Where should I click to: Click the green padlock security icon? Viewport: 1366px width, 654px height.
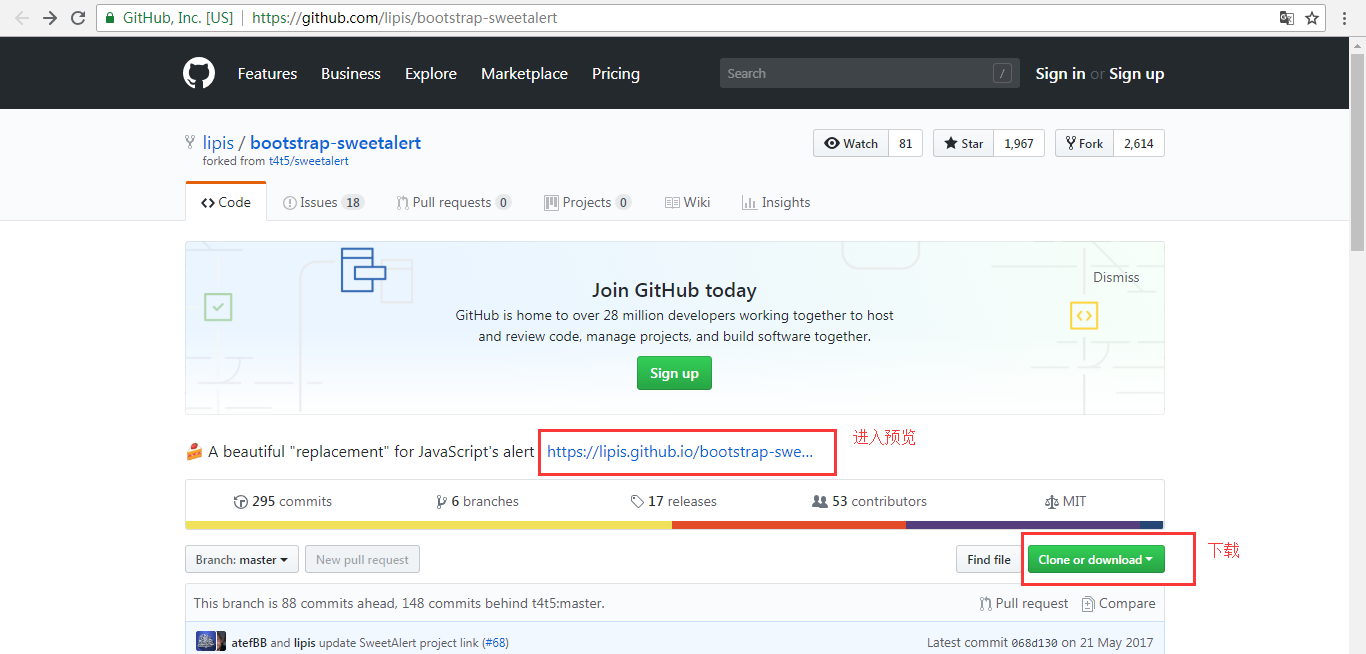(x=110, y=18)
